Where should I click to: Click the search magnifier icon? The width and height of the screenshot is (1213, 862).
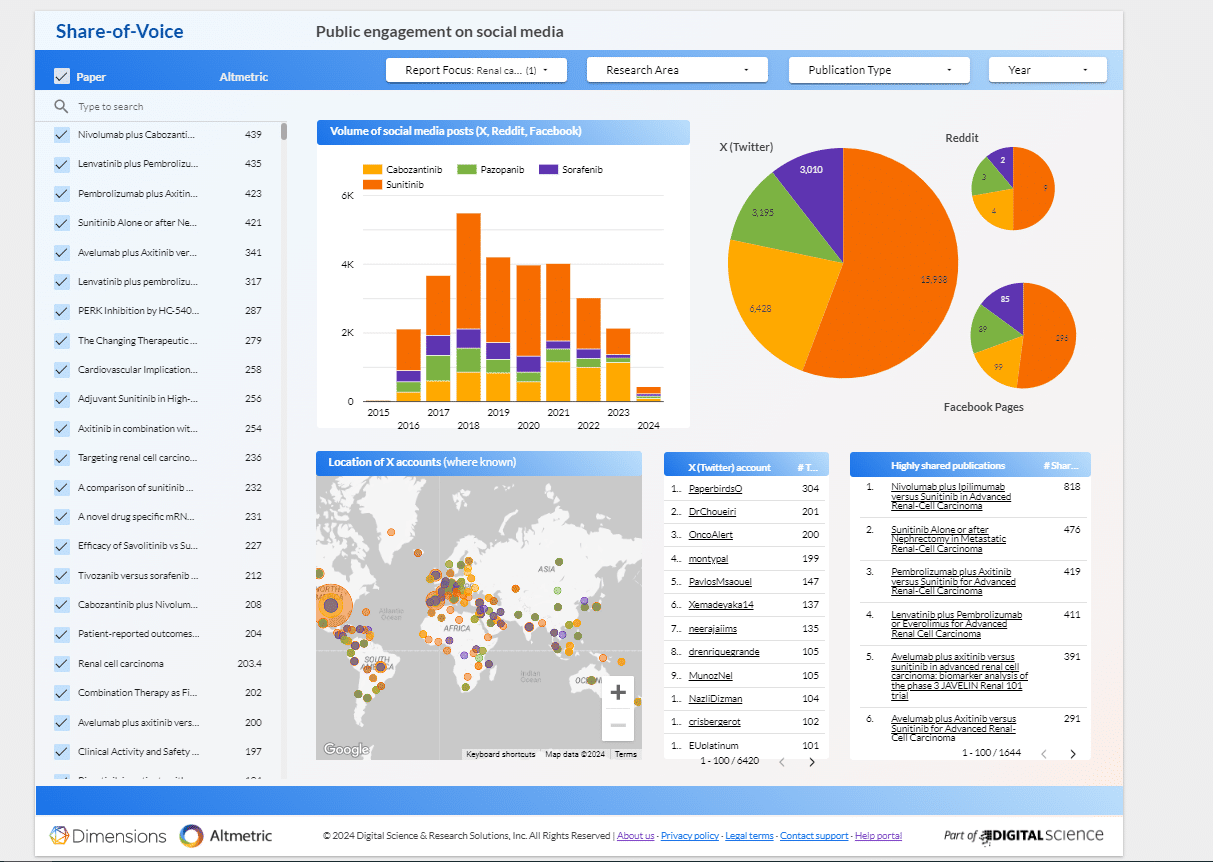[x=62, y=106]
